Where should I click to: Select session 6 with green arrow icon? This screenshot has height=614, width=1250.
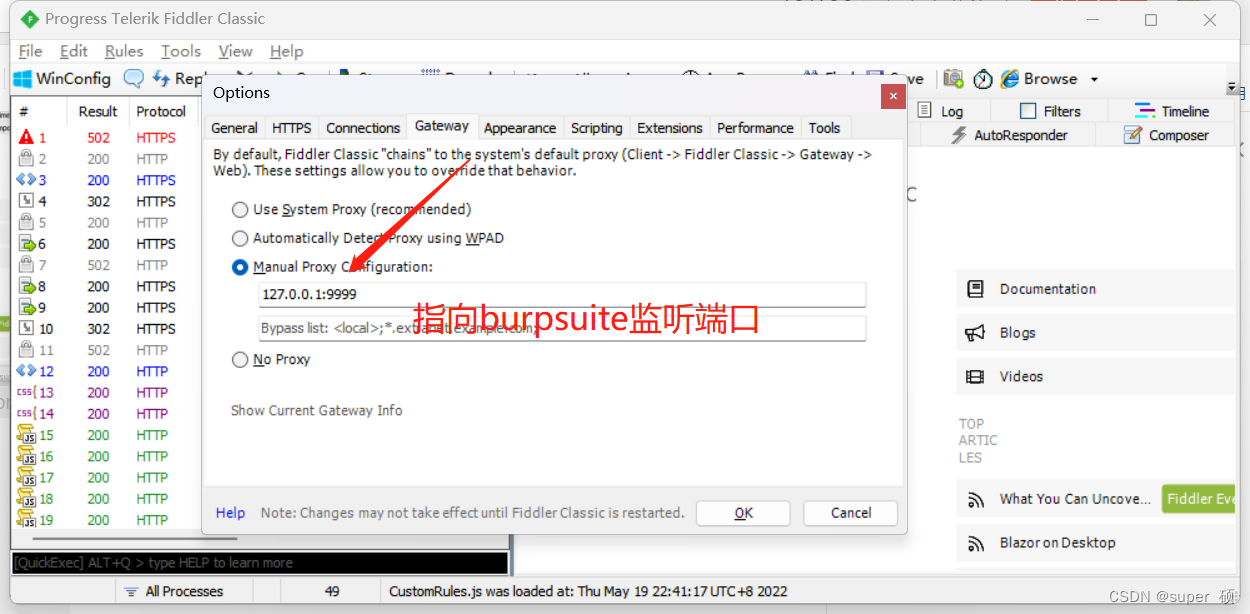point(106,244)
